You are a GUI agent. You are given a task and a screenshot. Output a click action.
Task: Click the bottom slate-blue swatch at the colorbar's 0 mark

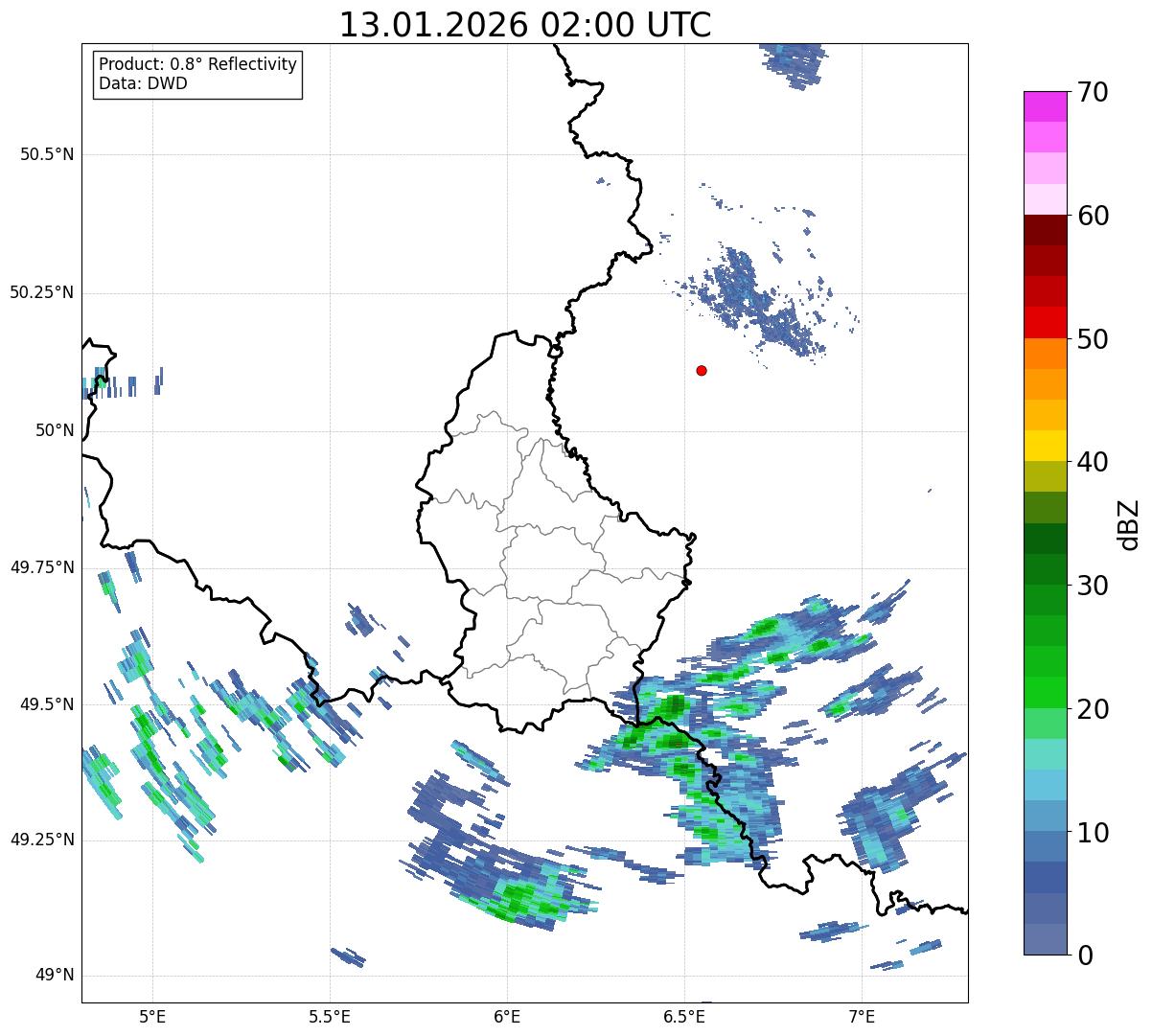click(x=1045, y=938)
